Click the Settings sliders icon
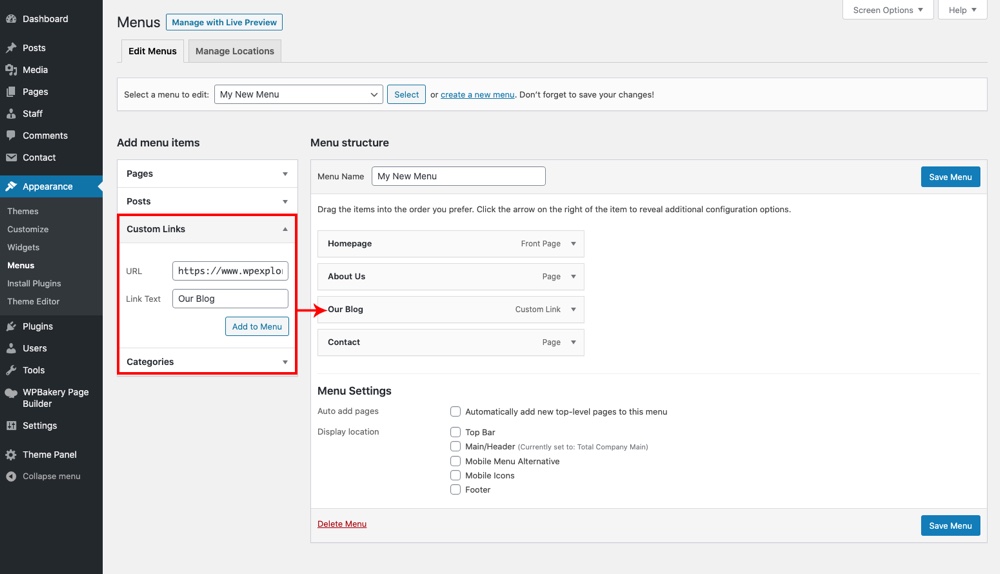The image size is (1000, 574). tap(11, 425)
